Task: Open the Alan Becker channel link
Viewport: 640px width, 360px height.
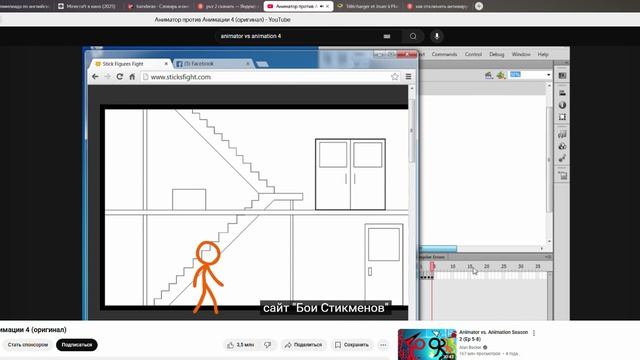Action: 470,347
